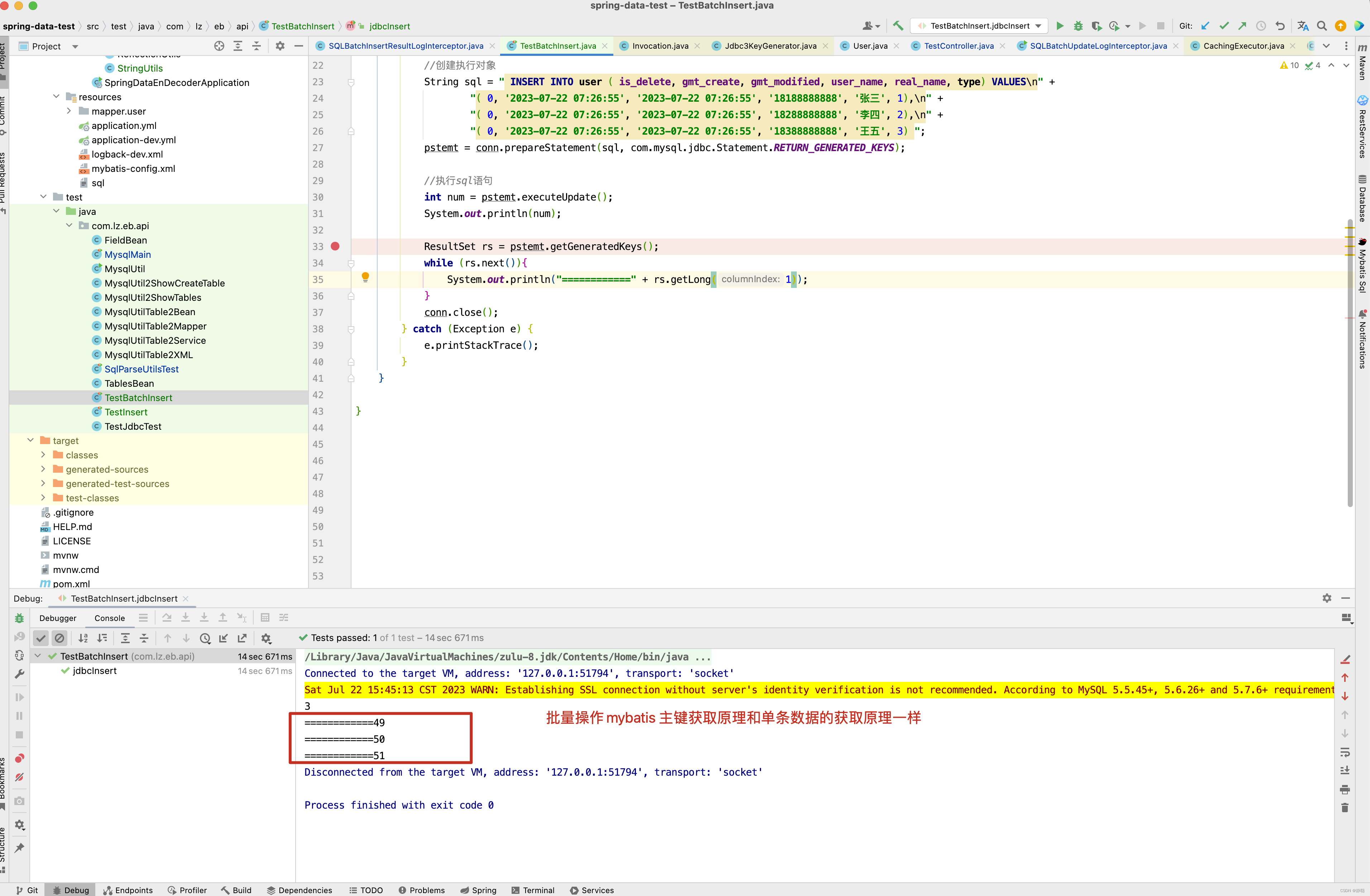Image resolution: width=1370 pixels, height=896 pixels.
Task: Start debugging with the bug icon in the top toolbar
Action: 1078,26
